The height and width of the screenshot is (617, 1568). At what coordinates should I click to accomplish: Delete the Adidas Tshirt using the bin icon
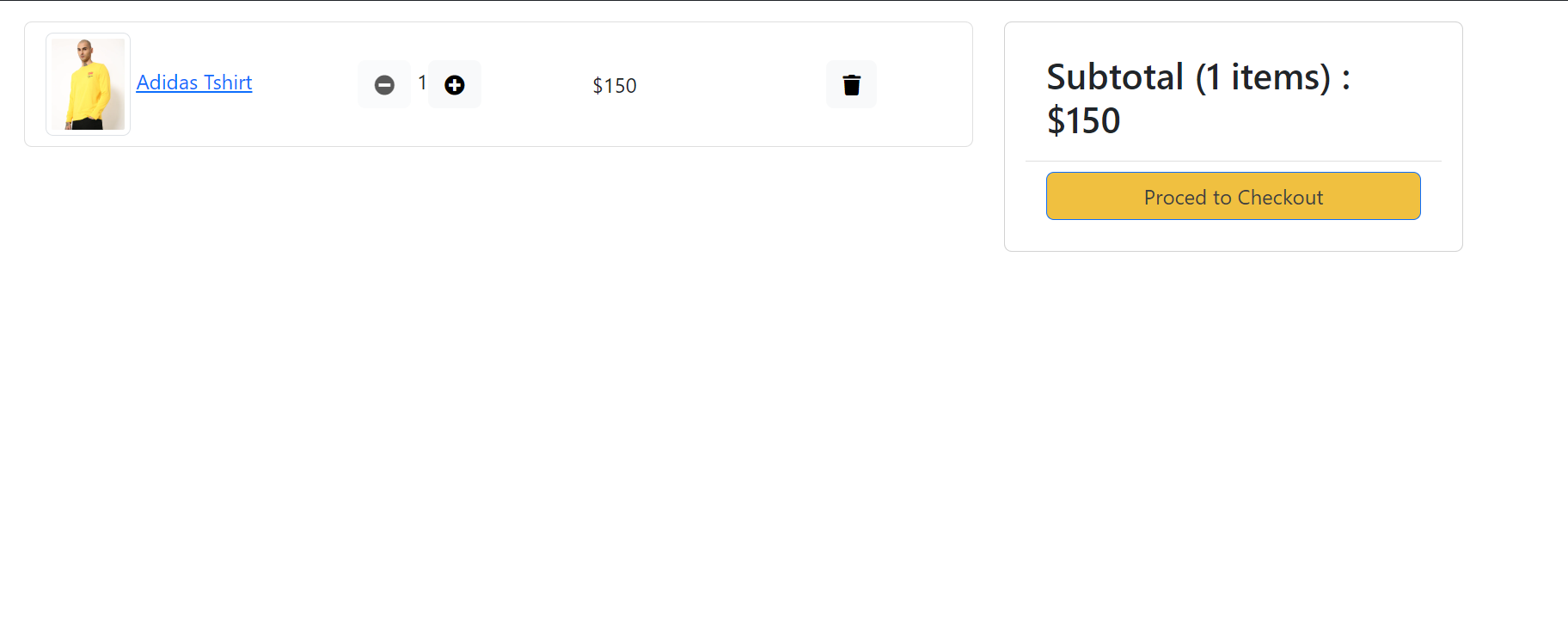point(851,84)
